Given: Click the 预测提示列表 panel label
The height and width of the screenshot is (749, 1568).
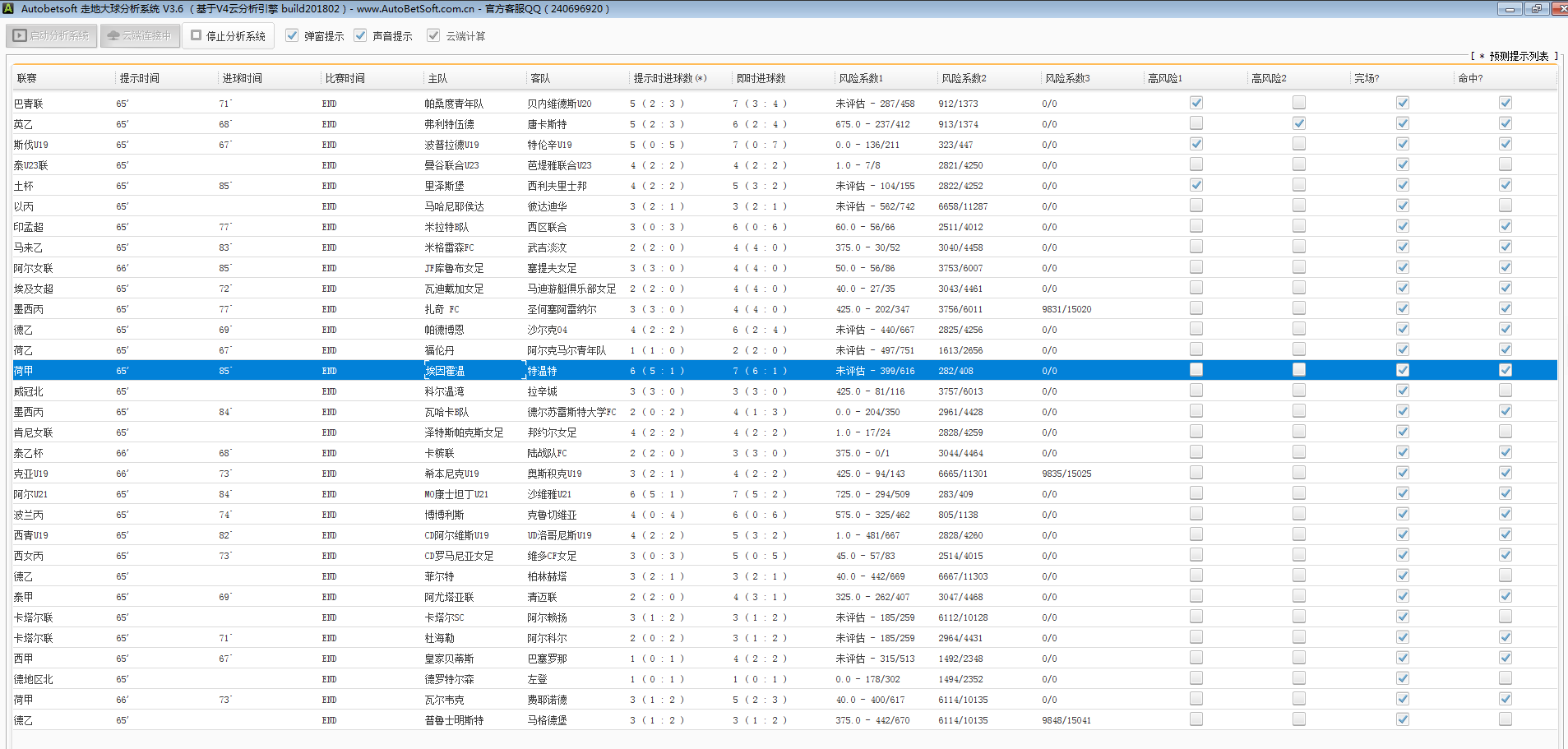Looking at the screenshot, I should pyautogui.click(x=1518, y=56).
